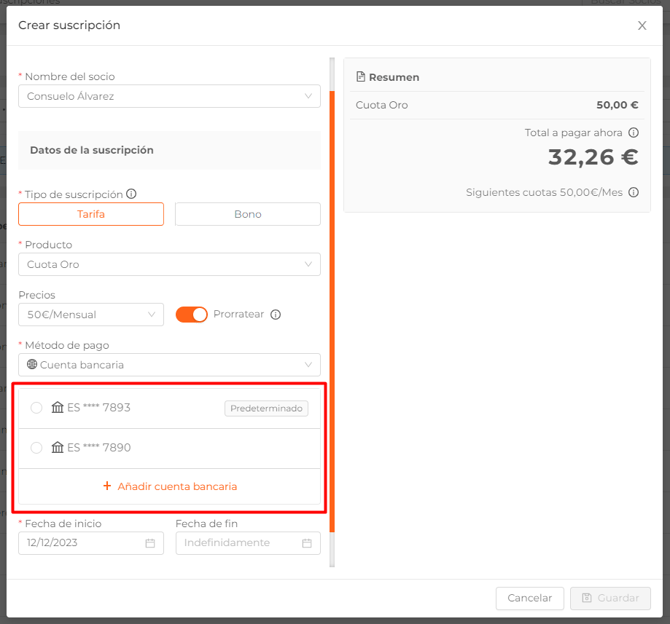
Task: Switch to Bono subscription type
Action: coord(247,214)
